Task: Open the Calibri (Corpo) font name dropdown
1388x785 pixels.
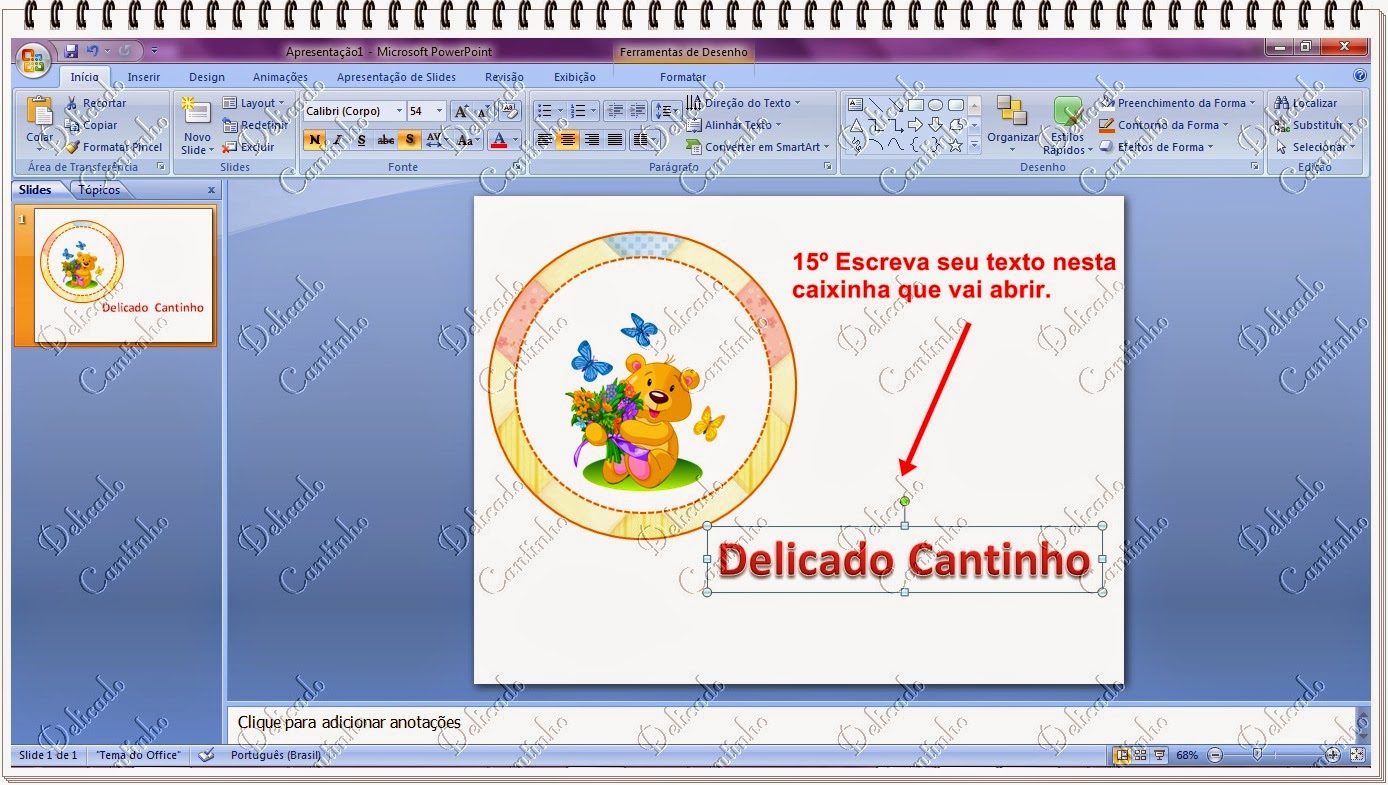Action: pyautogui.click(x=400, y=111)
